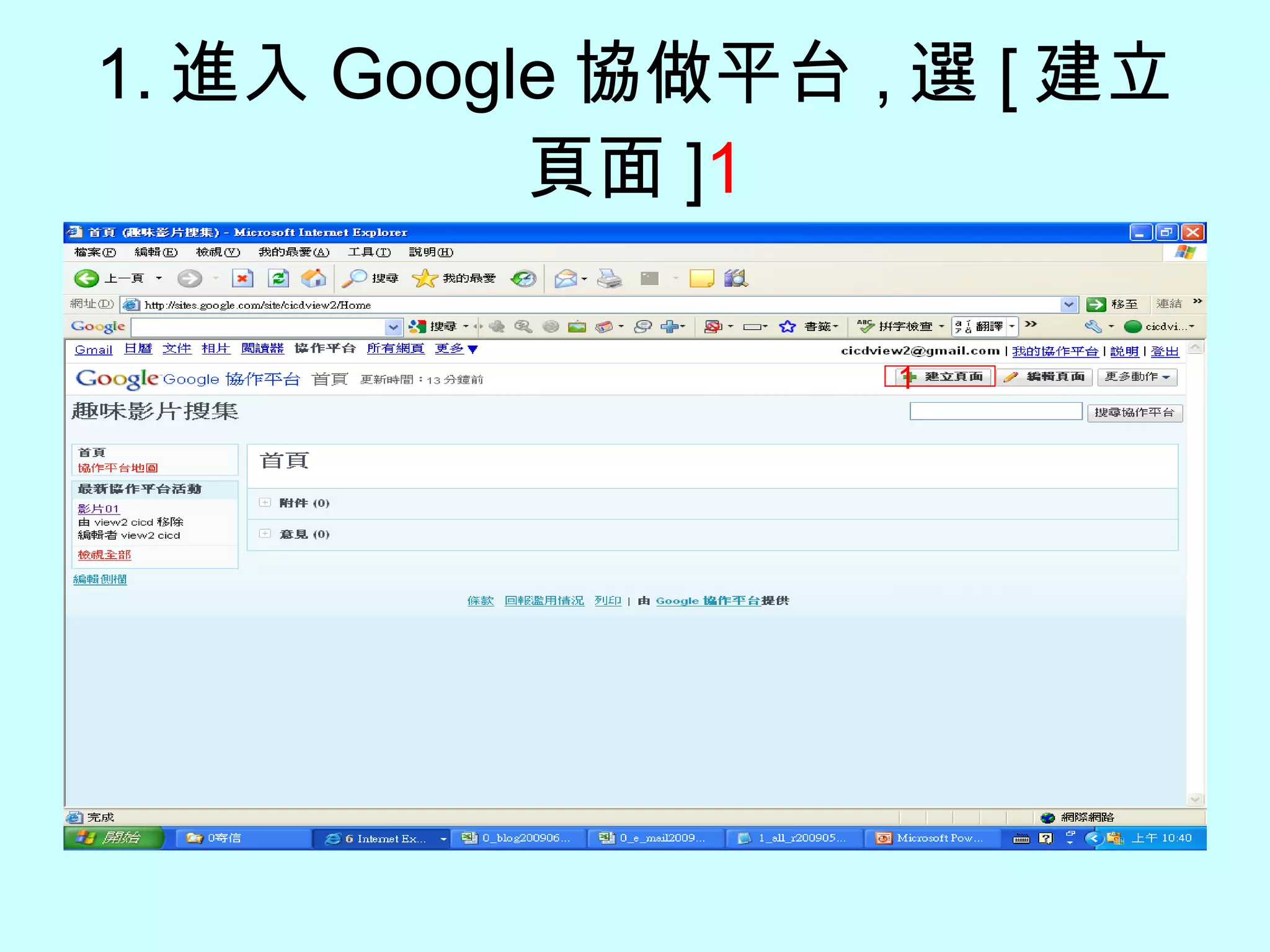The width and height of the screenshot is (1270, 952).
Task: Click the 編輯頁面 button
Action: (1044, 377)
